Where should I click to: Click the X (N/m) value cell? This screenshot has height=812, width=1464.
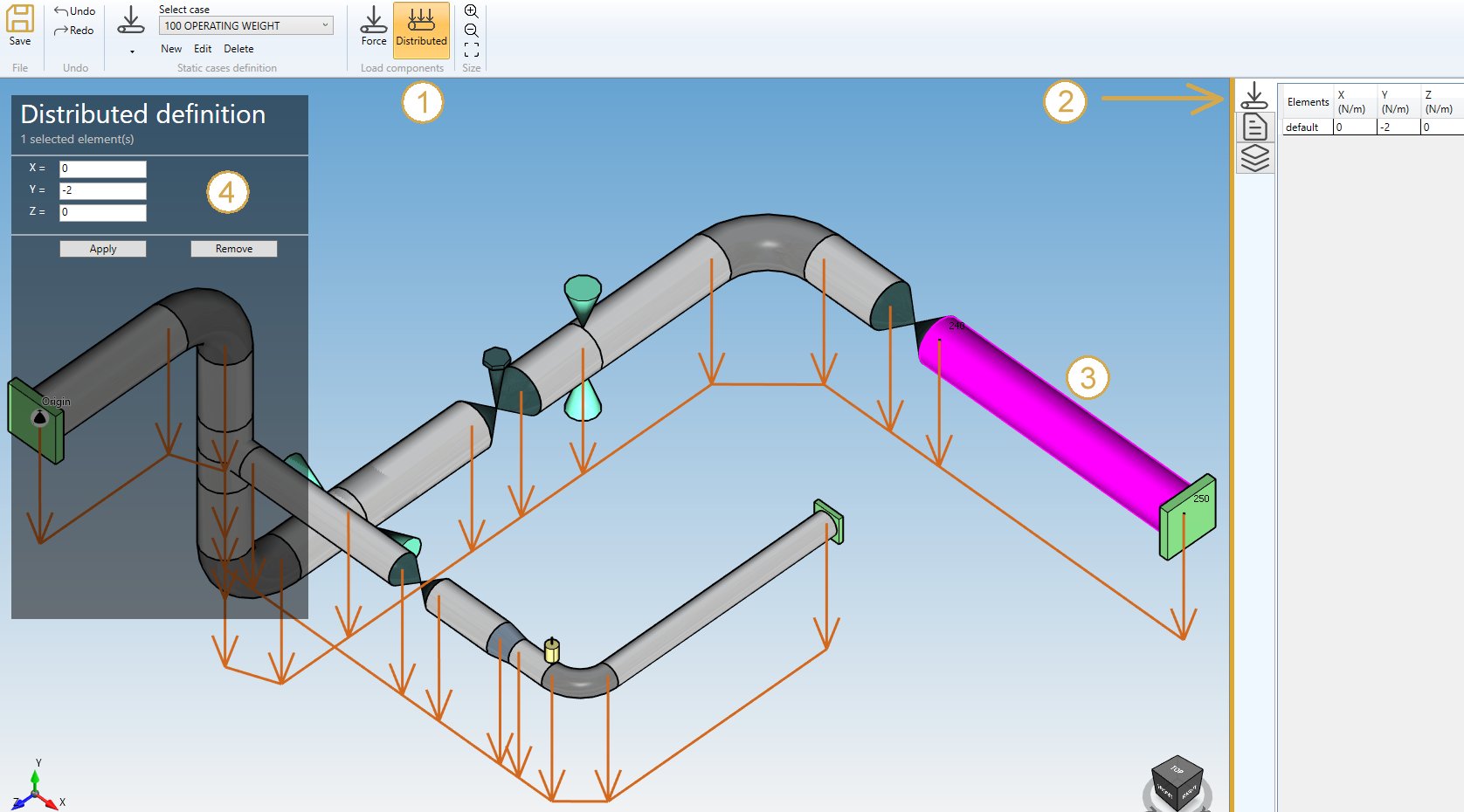click(x=1355, y=127)
